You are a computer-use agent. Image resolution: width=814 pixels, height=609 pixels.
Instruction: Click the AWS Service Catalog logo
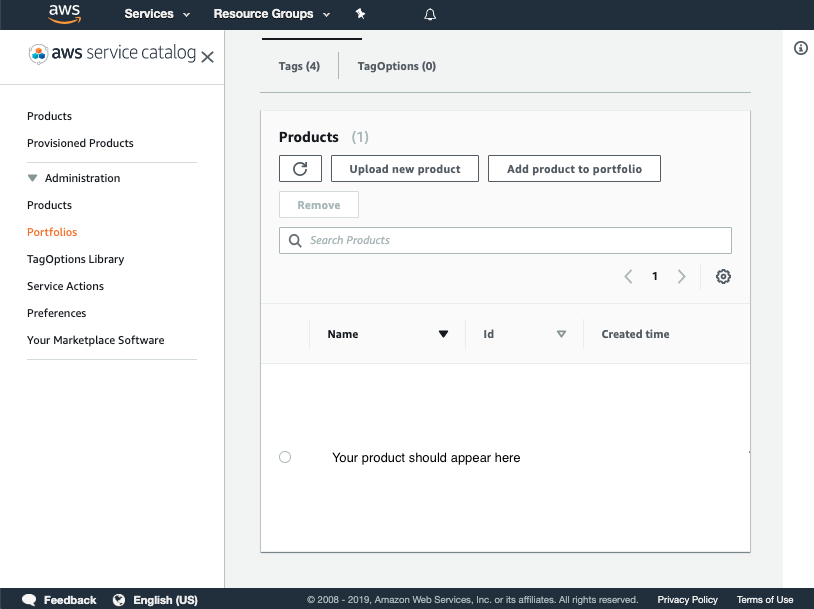[112, 53]
